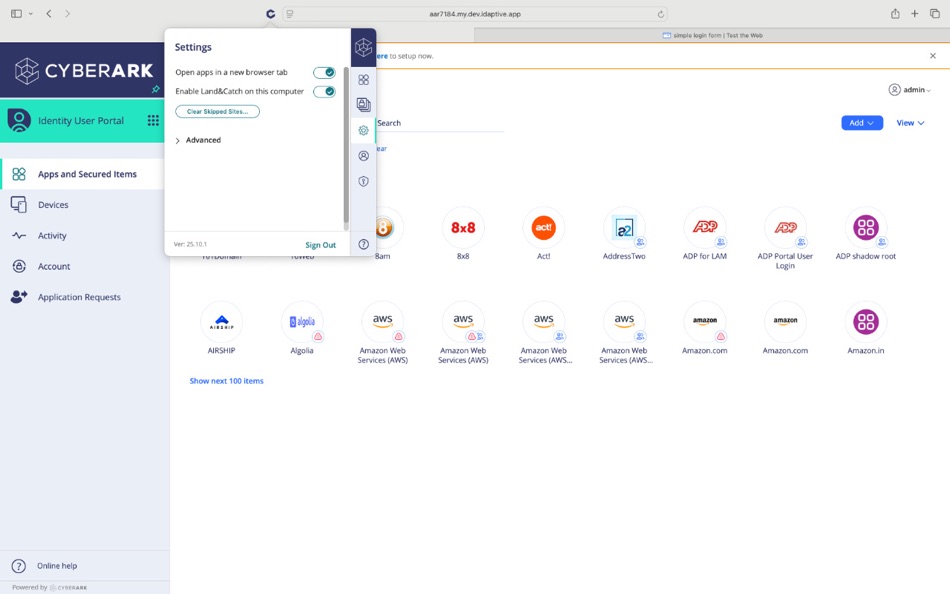Switch to the Activity section
This screenshot has height=594, width=950.
pos(58,235)
